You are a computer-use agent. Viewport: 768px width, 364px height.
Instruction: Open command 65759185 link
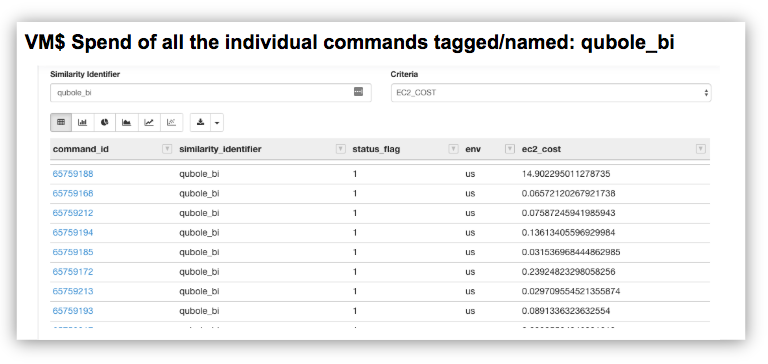pyautogui.click(x=73, y=252)
